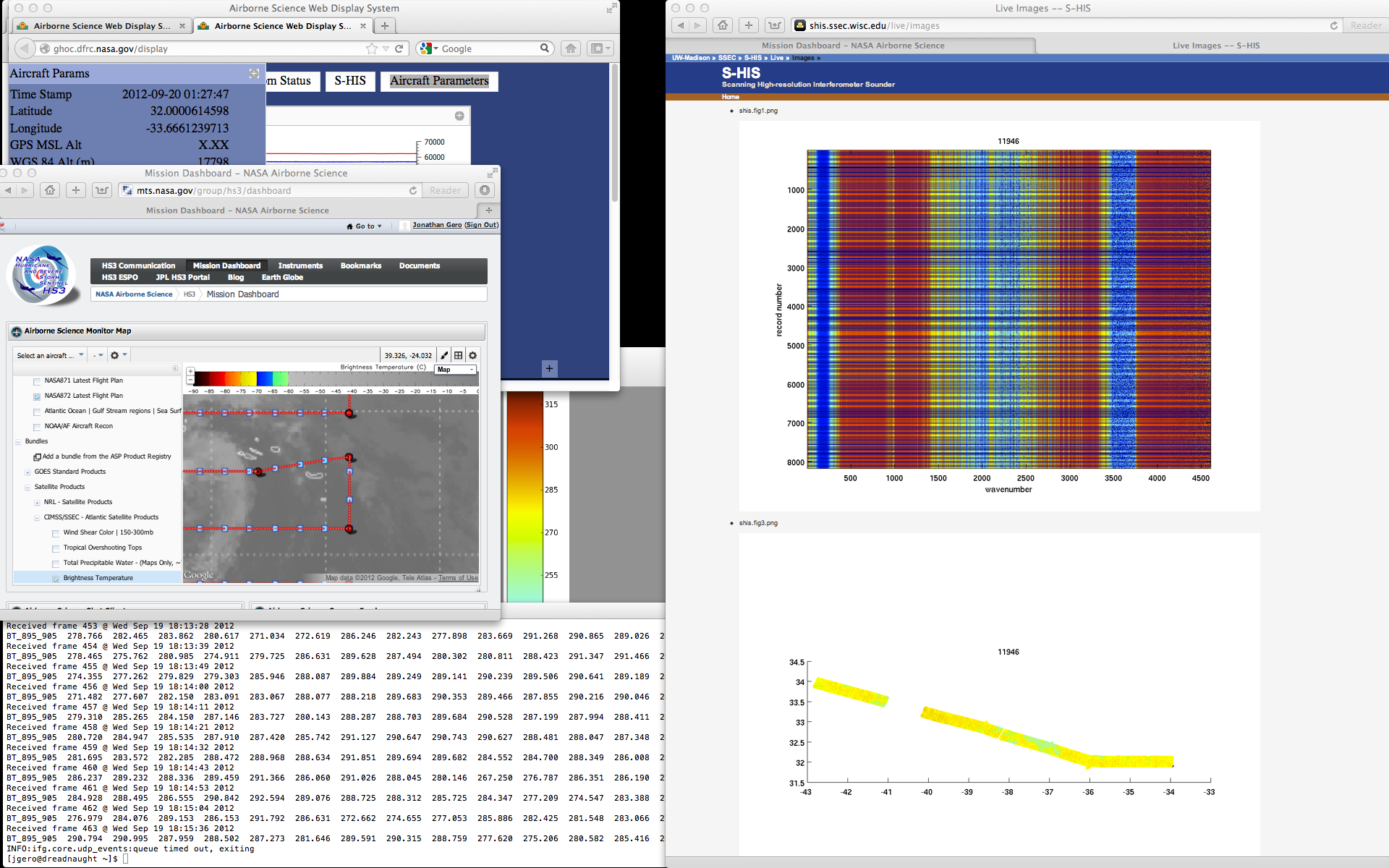This screenshot has width=1389, height=868.
Task: Reload the mts.nasa.gov dashboard page
Action: (413, 190)
